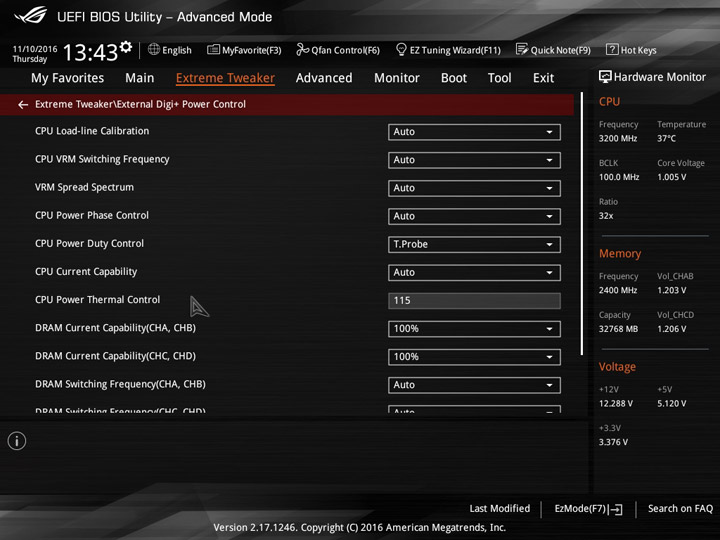Click the ROG logo
Screen dimensions: 720x540
(30, 16)
